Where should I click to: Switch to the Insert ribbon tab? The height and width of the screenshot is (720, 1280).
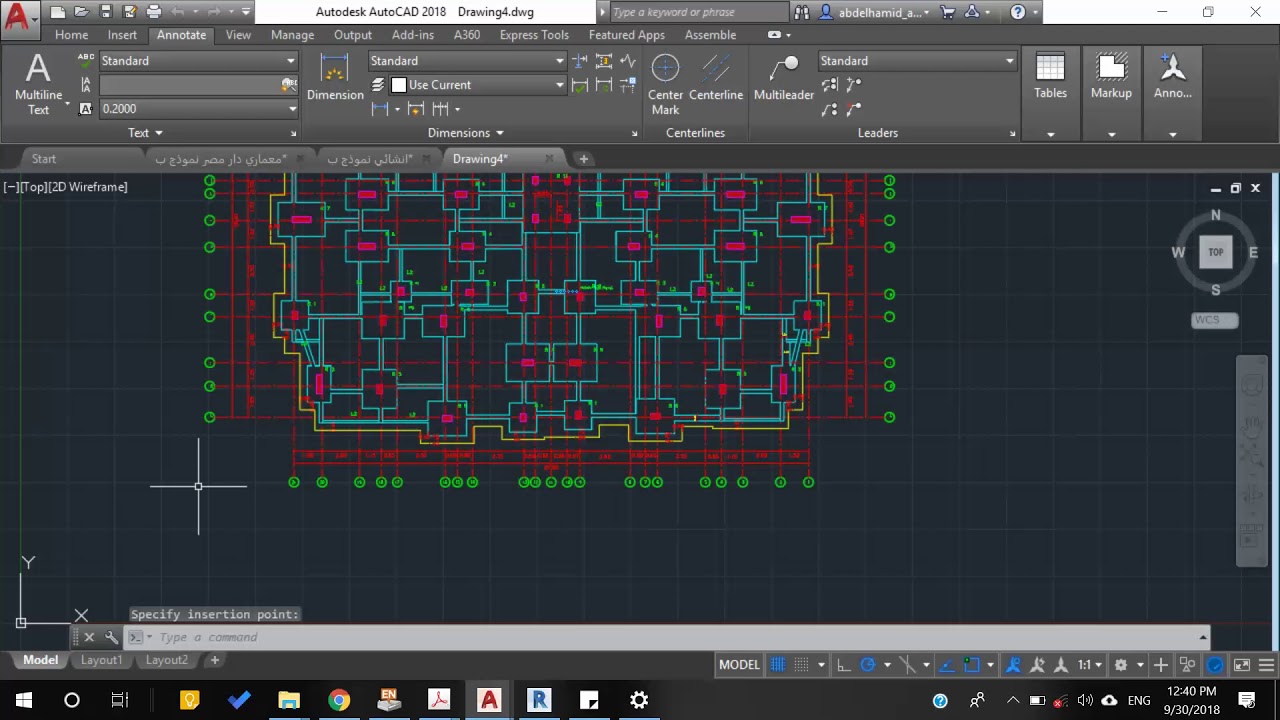122,35
